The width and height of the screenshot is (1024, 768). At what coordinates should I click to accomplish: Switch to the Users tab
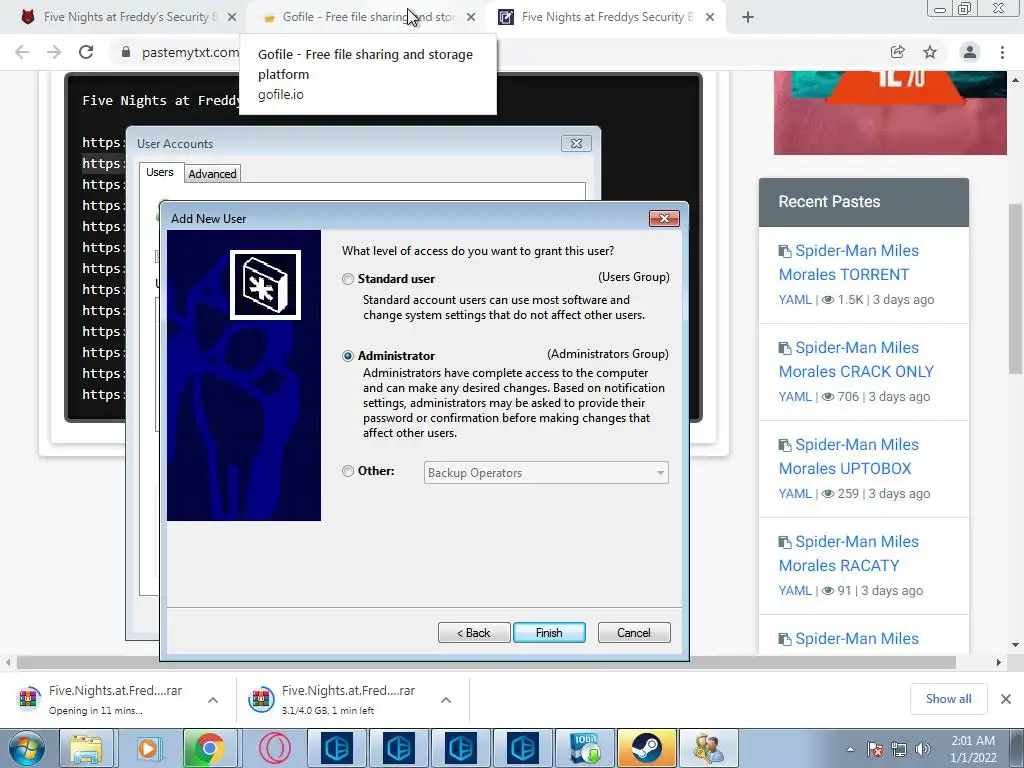[160, 172]
